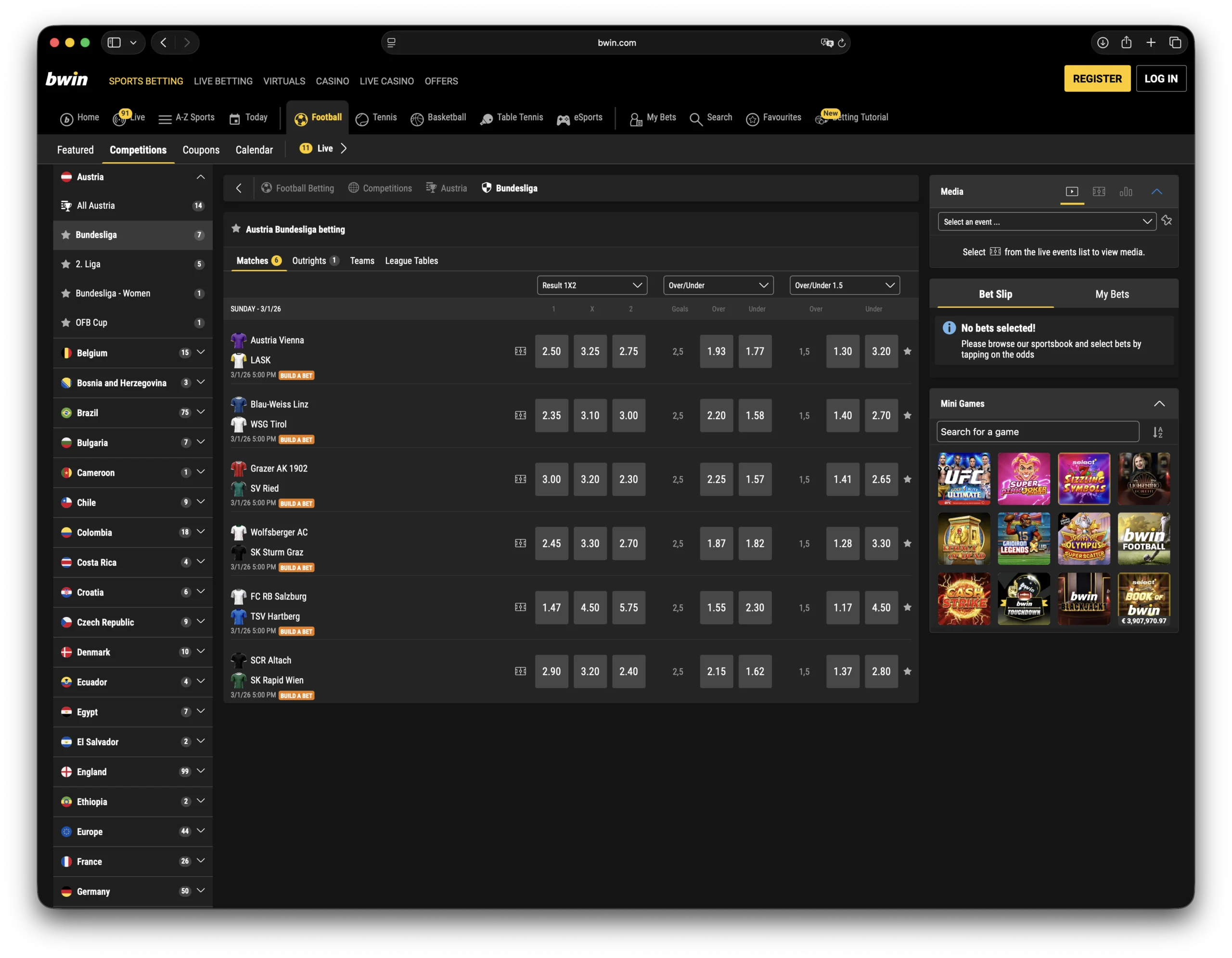Open the Result 1X2 market dropdown
This screenshot has height=958, width=1232.
click(592, 285)
